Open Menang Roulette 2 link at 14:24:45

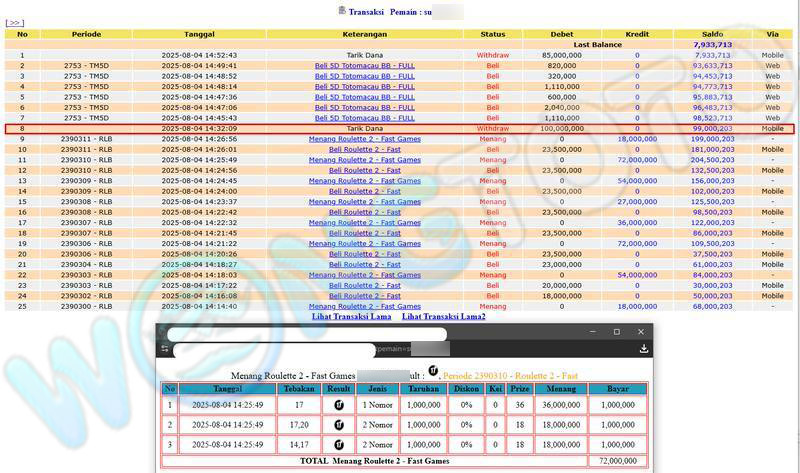click(365, 181)
